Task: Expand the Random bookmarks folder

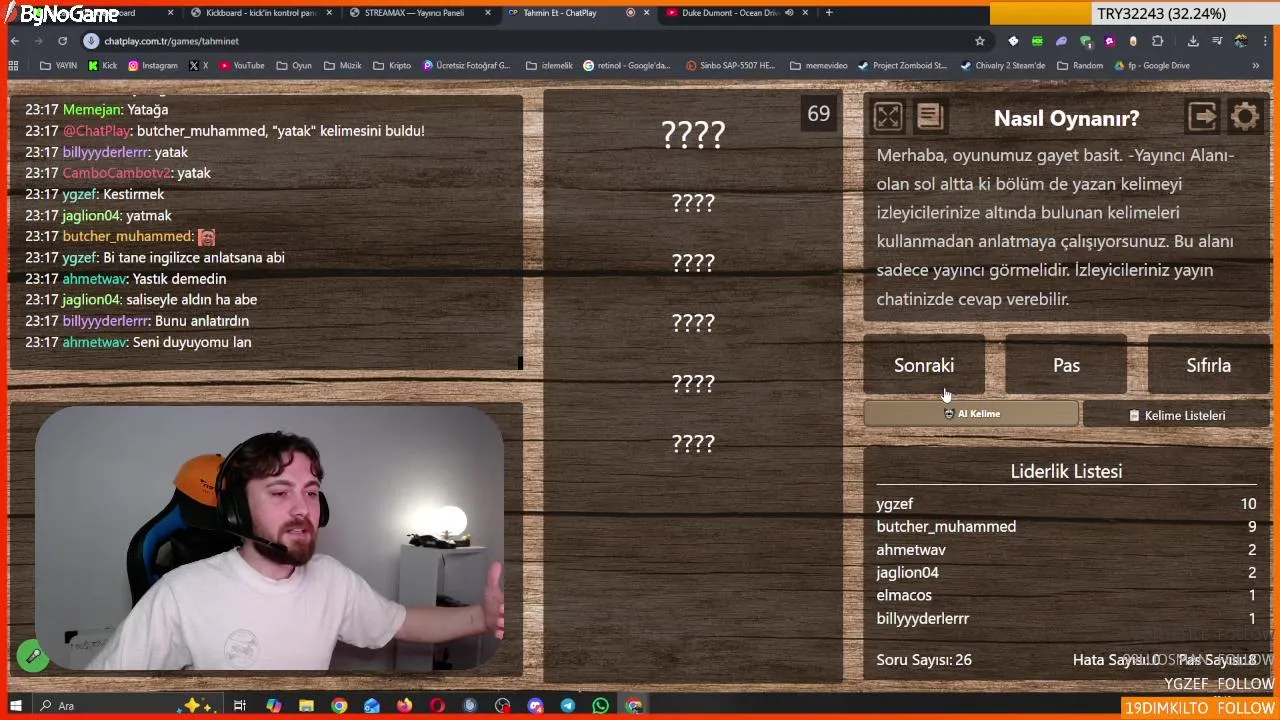Action: tap(1079, 66)
